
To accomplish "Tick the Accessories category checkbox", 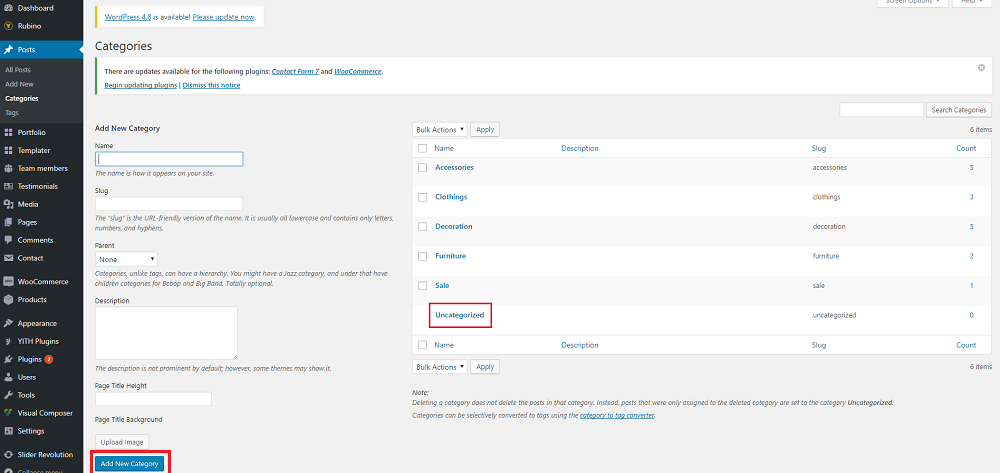I will [422, 168].
